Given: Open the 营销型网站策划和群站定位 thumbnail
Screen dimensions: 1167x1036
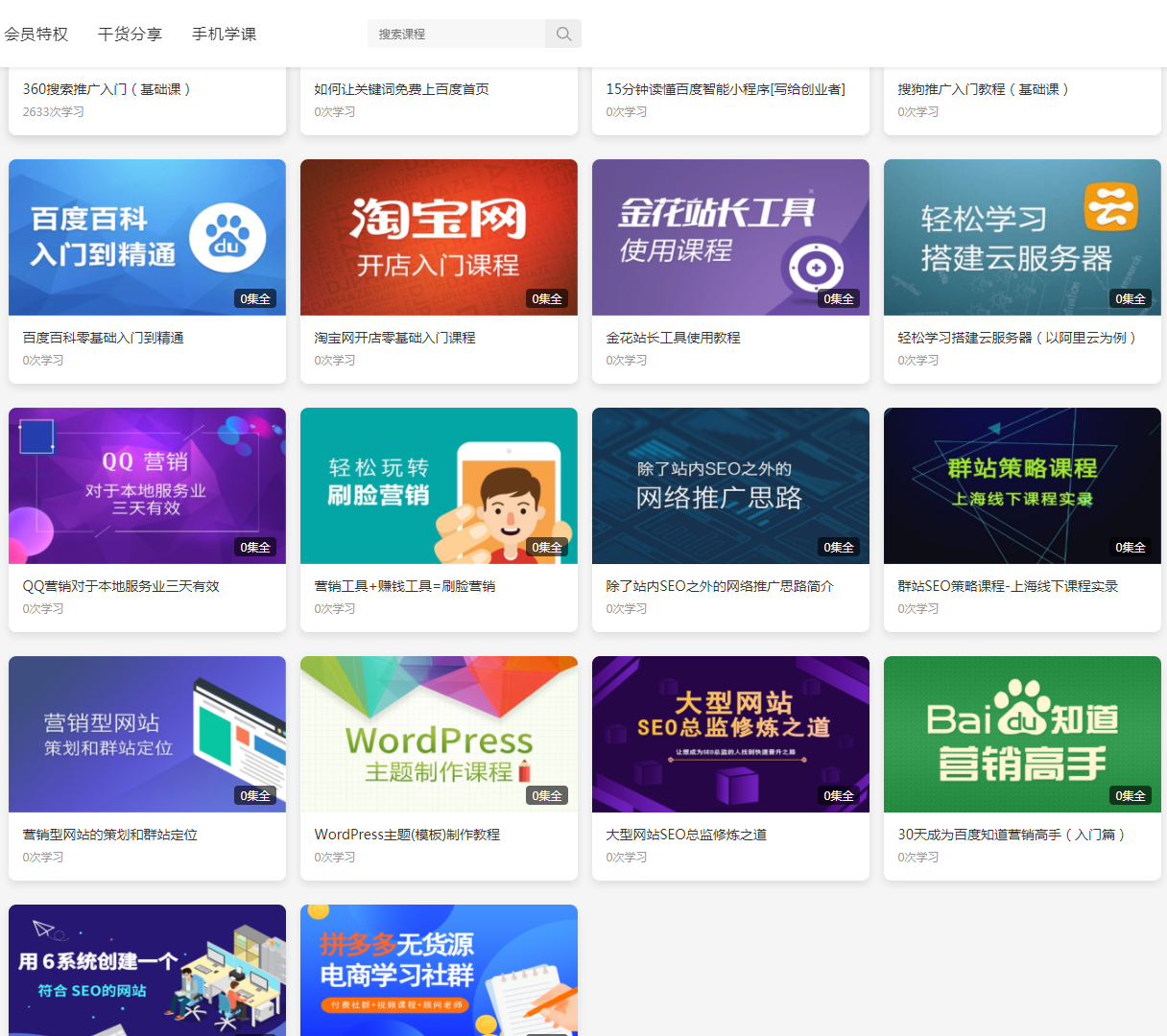Looking at the screenshot, I should 147,734.
